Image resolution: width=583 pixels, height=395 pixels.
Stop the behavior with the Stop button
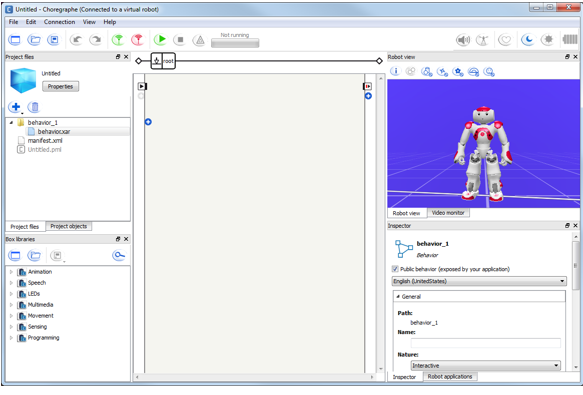180,40
